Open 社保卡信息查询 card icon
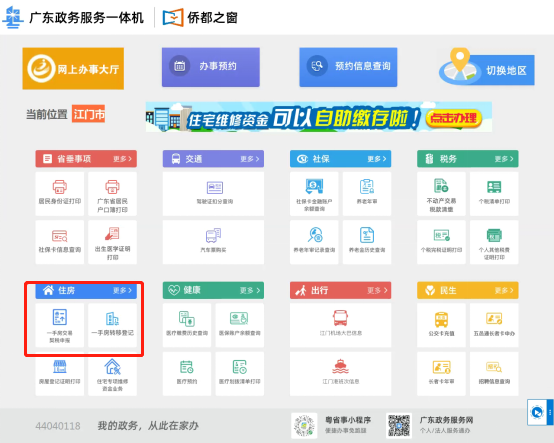554x443 pixels. [x=60, y=236]
